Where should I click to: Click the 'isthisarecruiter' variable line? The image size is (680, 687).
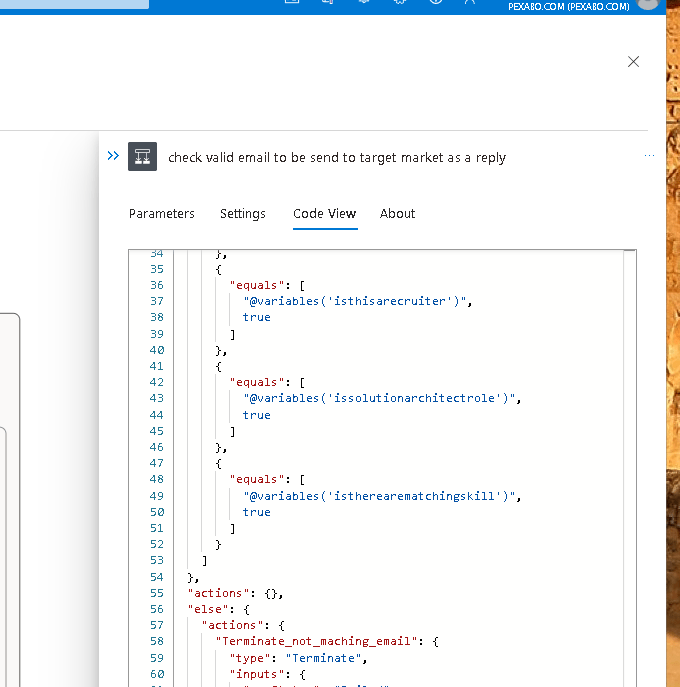pos(358,301)
